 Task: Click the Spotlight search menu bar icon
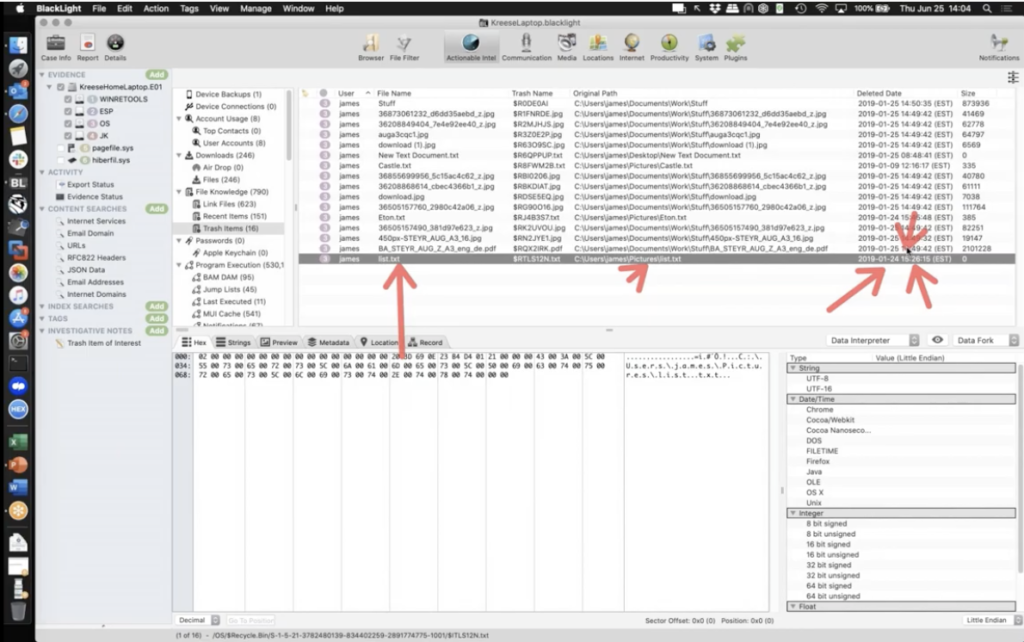987,8
